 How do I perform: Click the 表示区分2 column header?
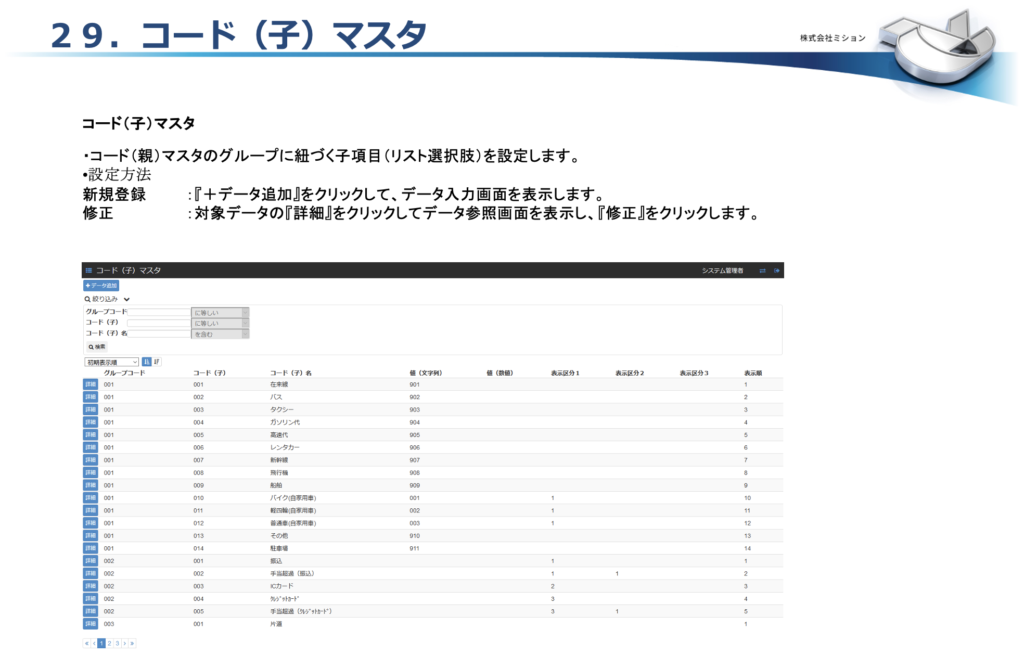[x=630, y=373]
